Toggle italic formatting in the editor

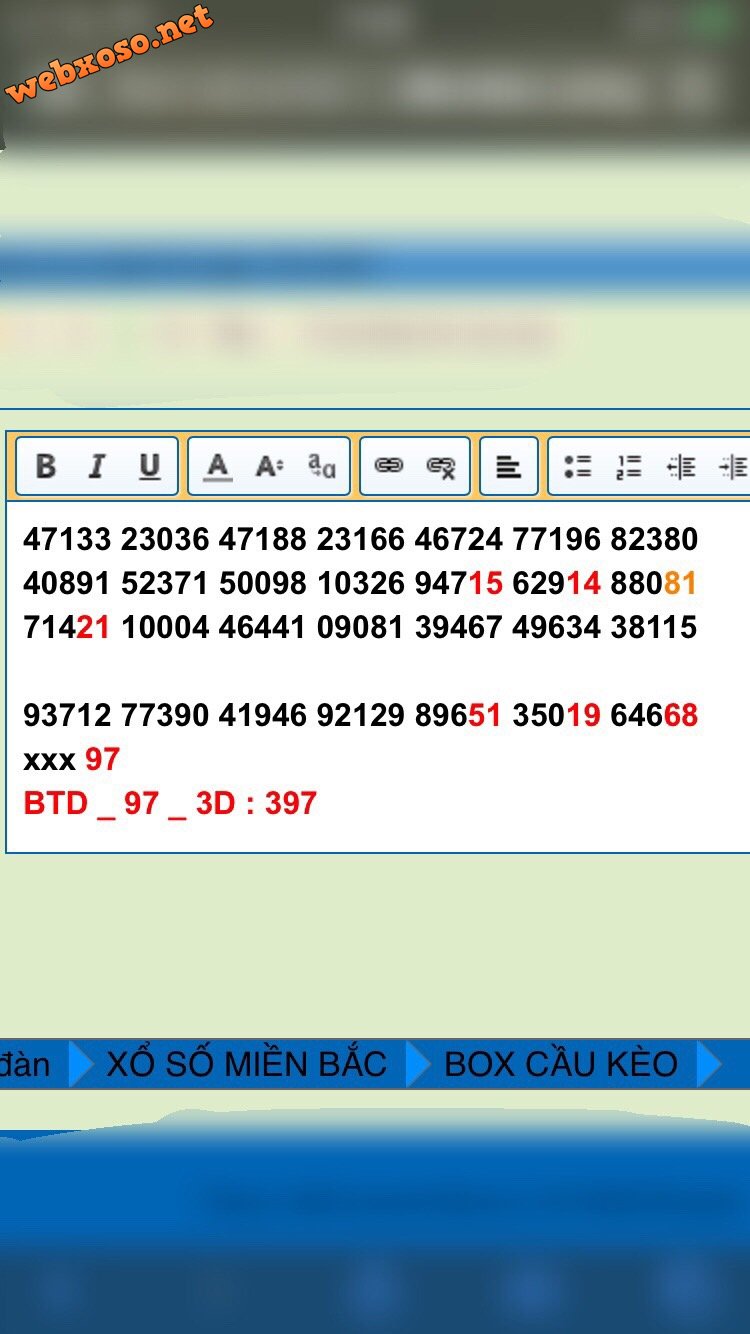tap(97, 466)
